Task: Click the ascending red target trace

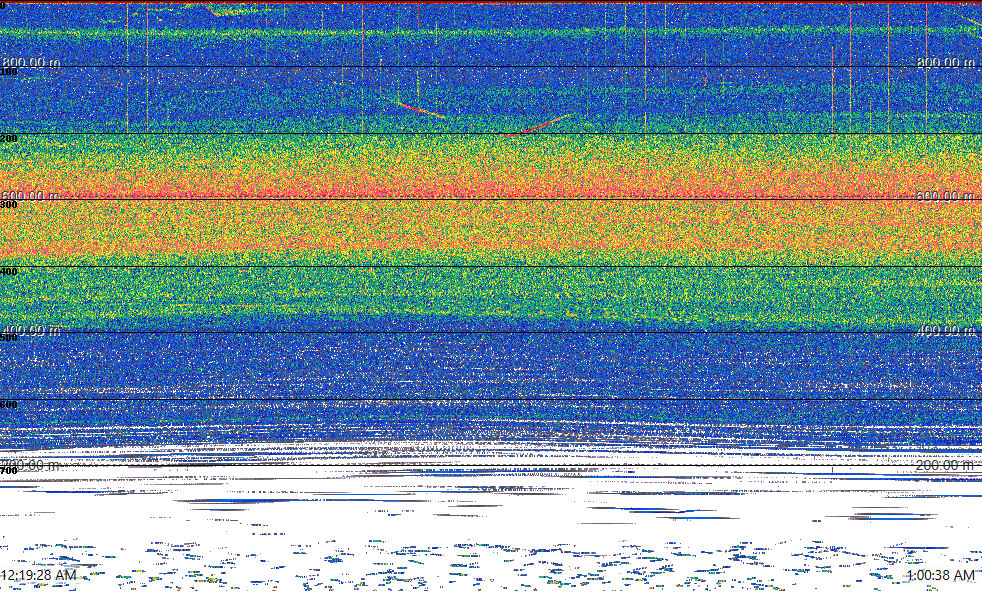Action: [537, 125]
